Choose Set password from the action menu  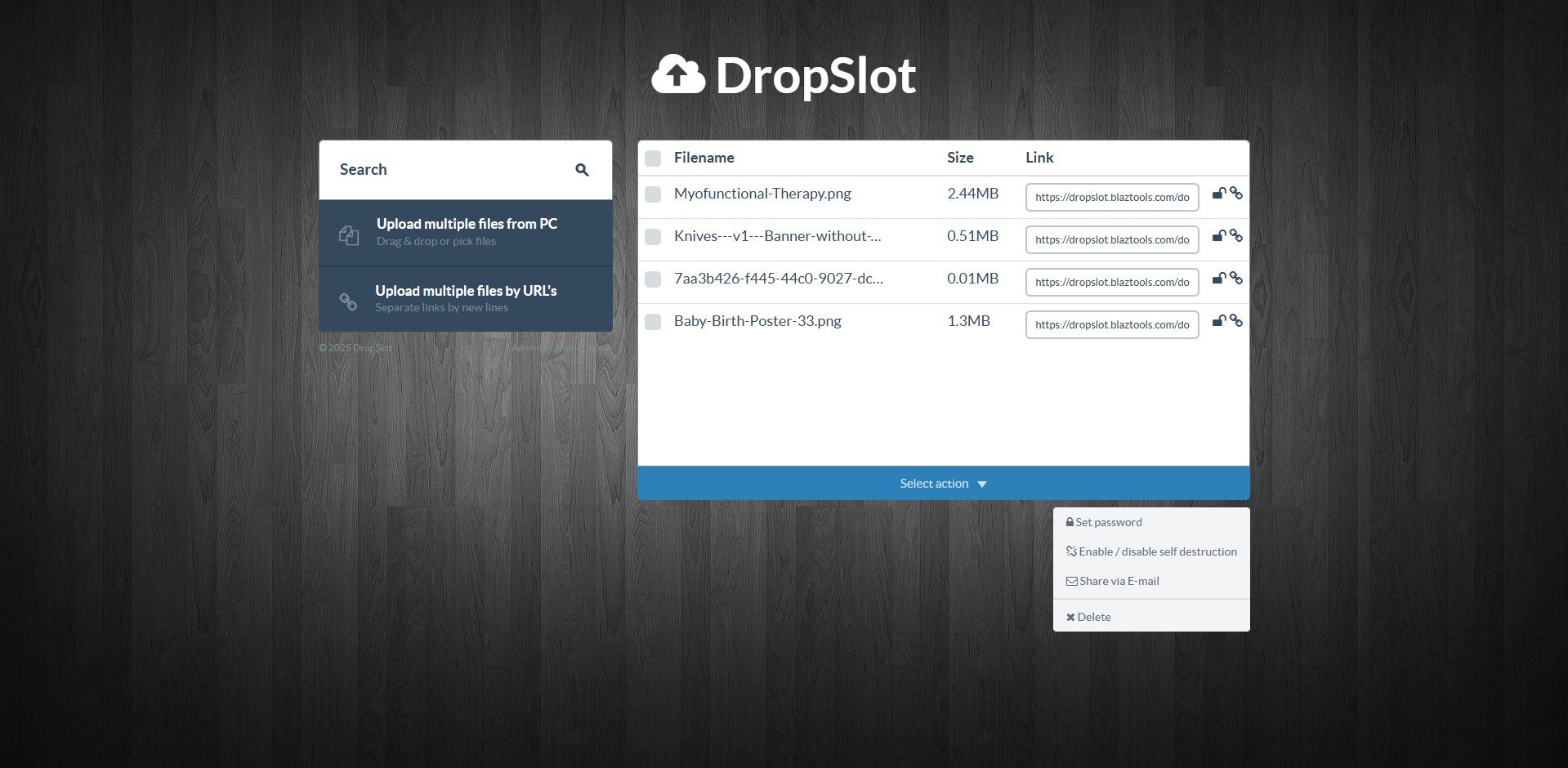(1151, 523)
